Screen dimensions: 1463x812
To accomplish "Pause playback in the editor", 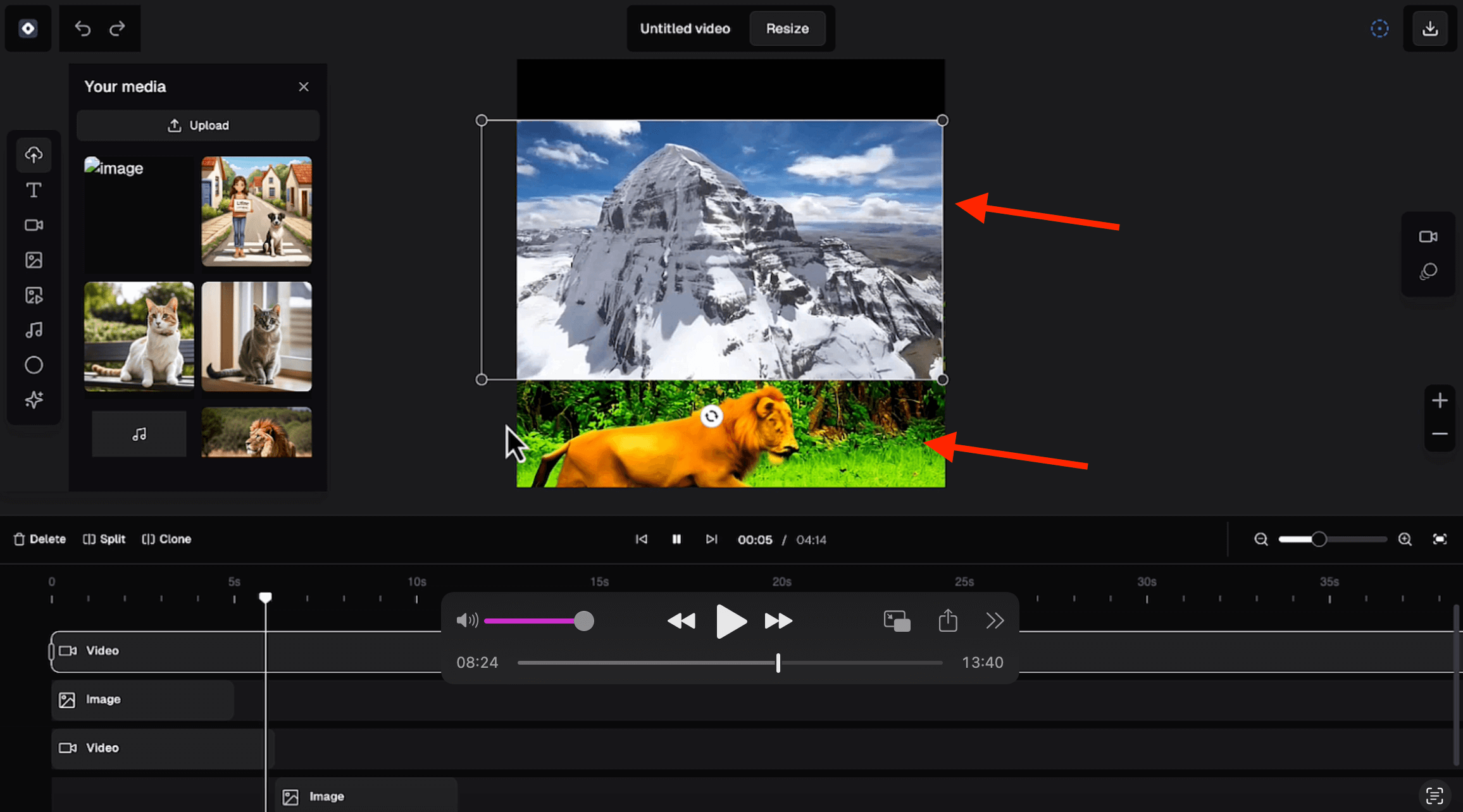I will (676, 539).
